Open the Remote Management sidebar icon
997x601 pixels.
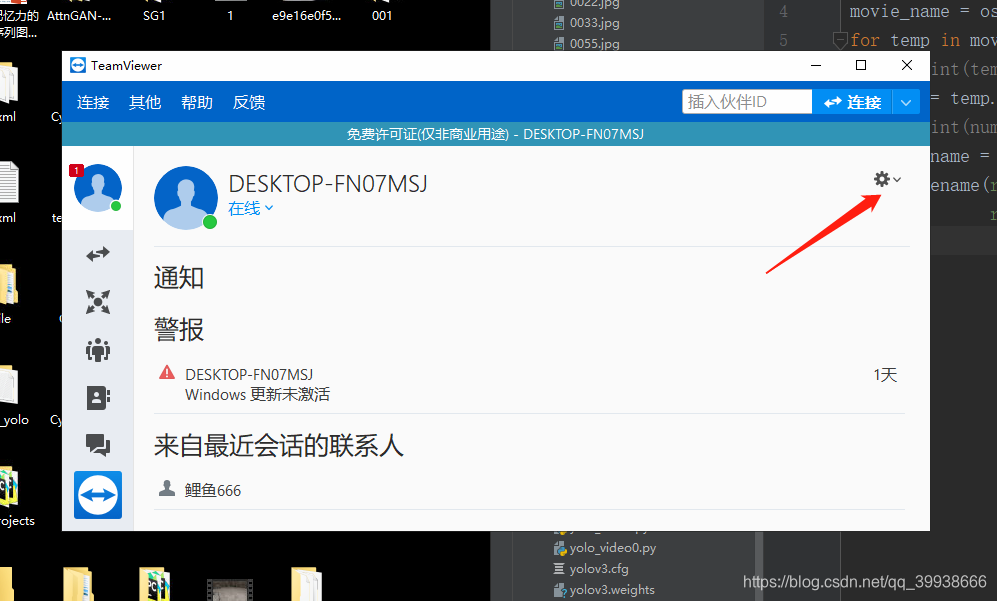(x=98, y=302)
